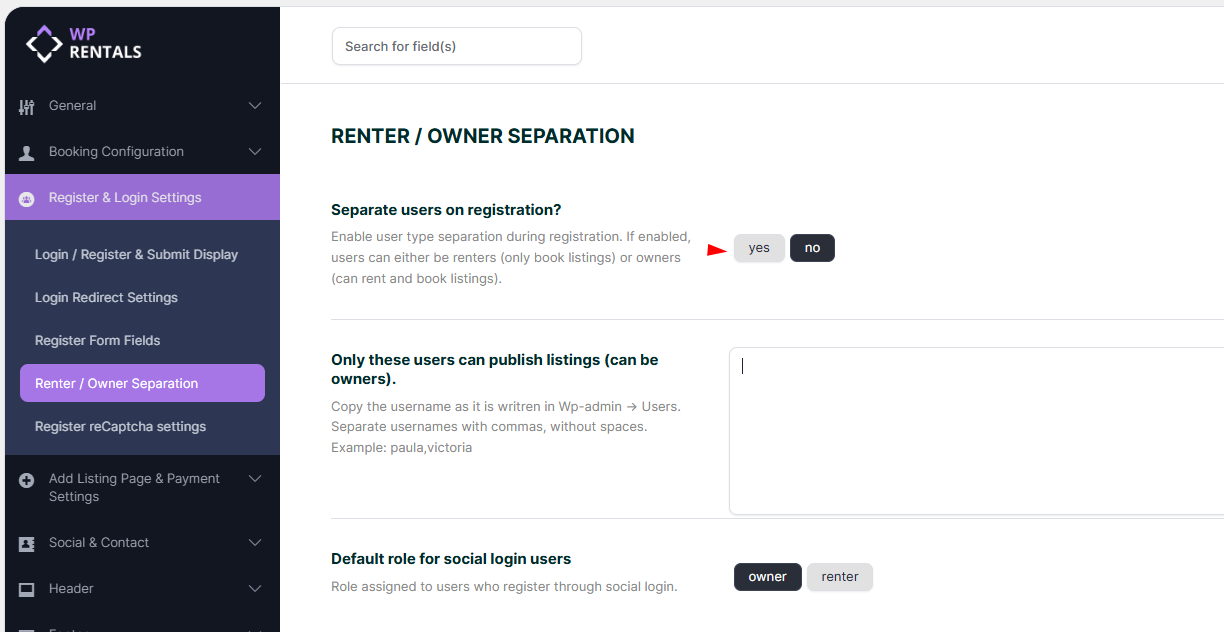This screenshot has width=1224, height=632.
Task: Click the Add Listing Page plus icon
Action: click(27, 480)
